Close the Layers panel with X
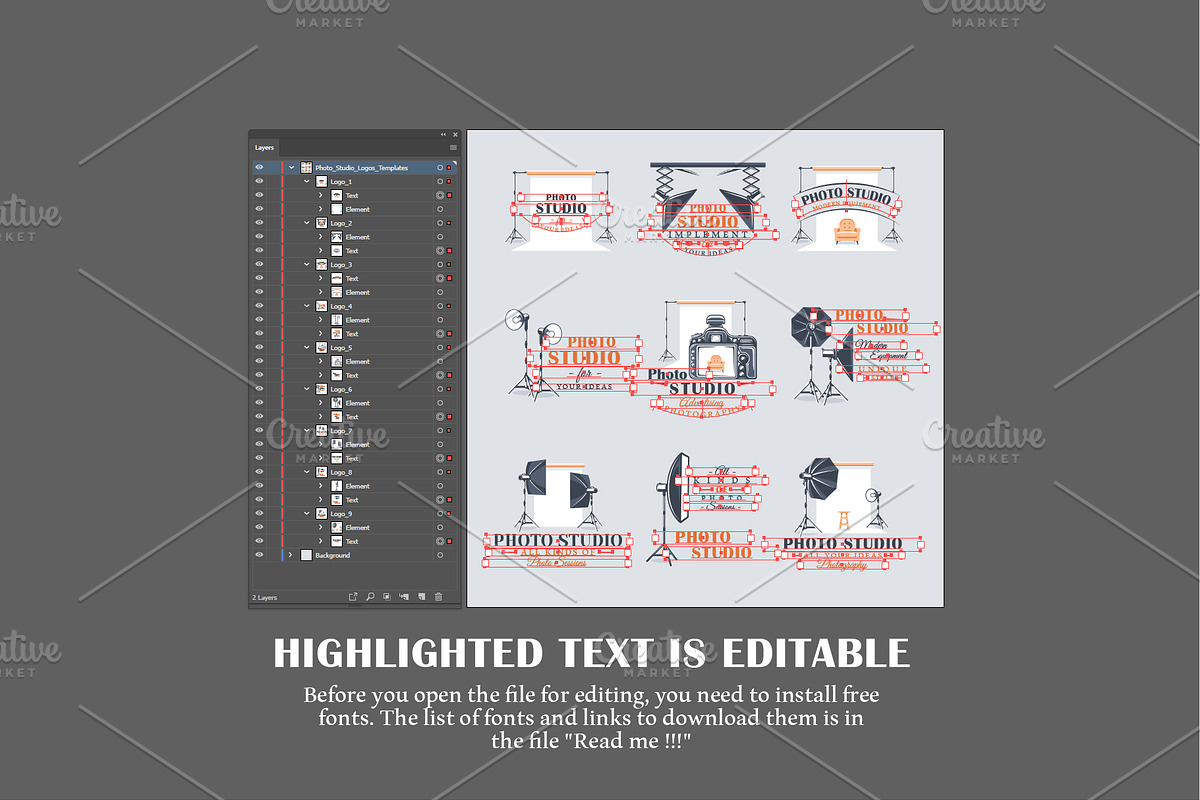 tap(455, 134)
